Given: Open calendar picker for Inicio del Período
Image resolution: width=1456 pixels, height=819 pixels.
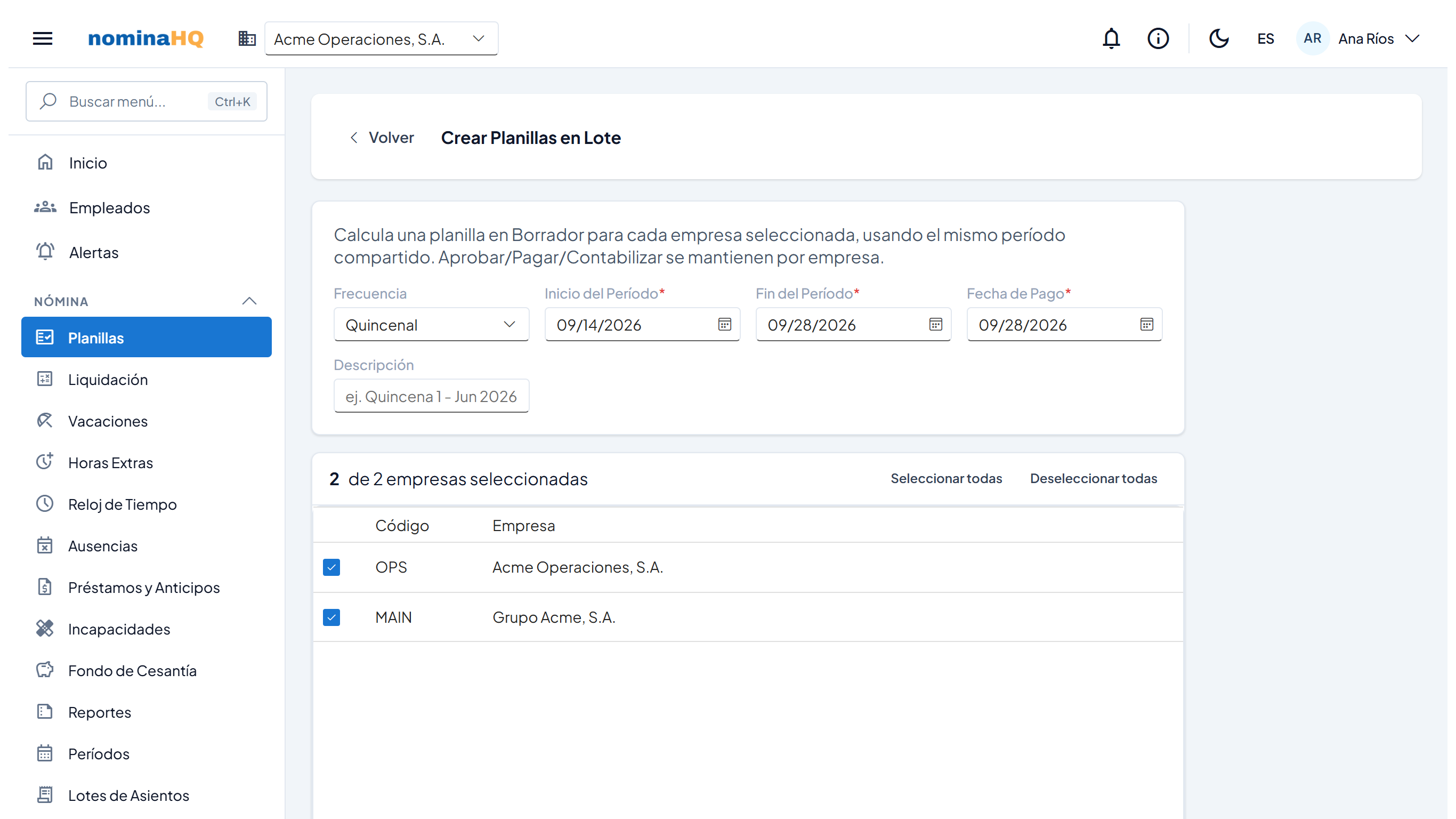Looking at the screenshot, I should pos(725,324).
